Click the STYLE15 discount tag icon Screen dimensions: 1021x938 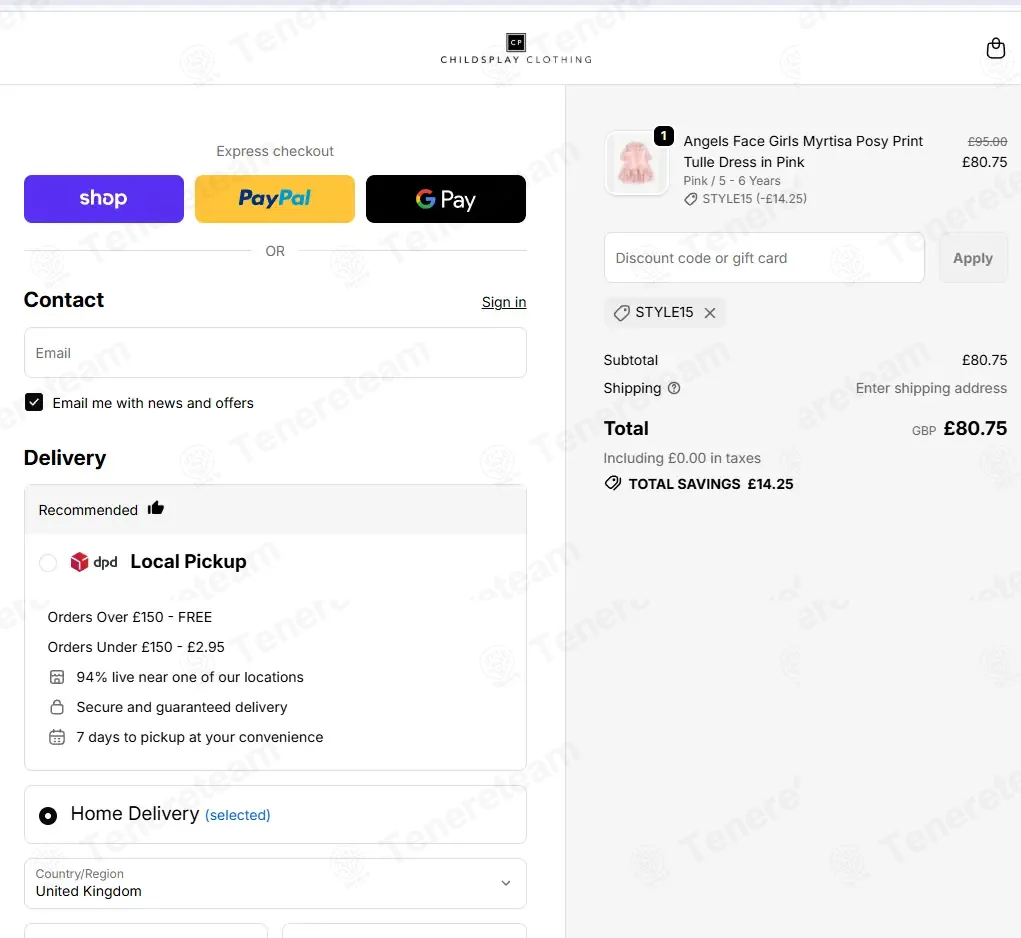click(x=621, y=313)
